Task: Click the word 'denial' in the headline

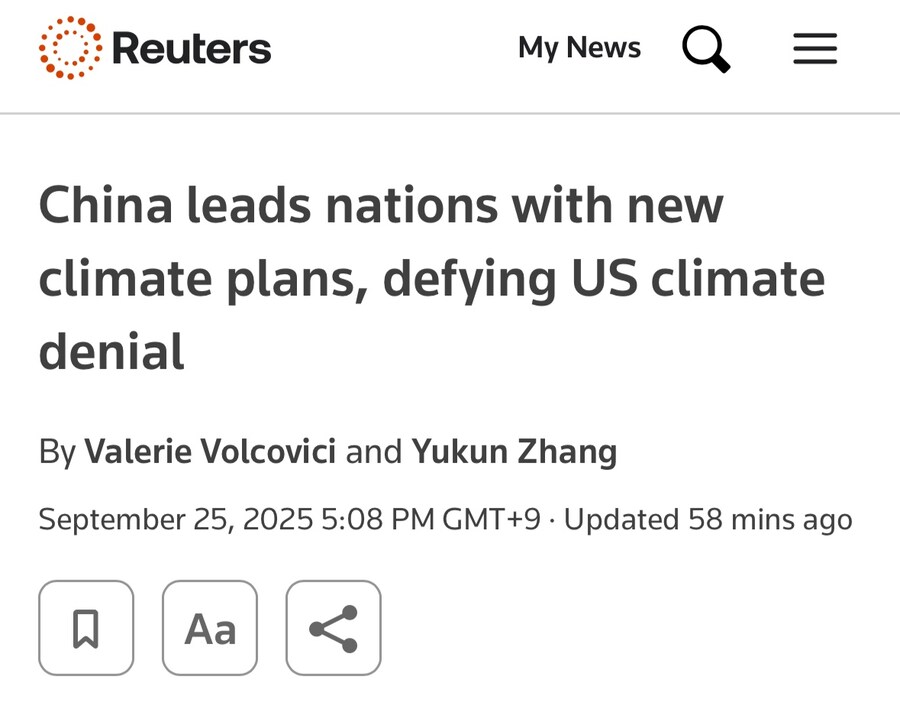Action: pos(112,352)
